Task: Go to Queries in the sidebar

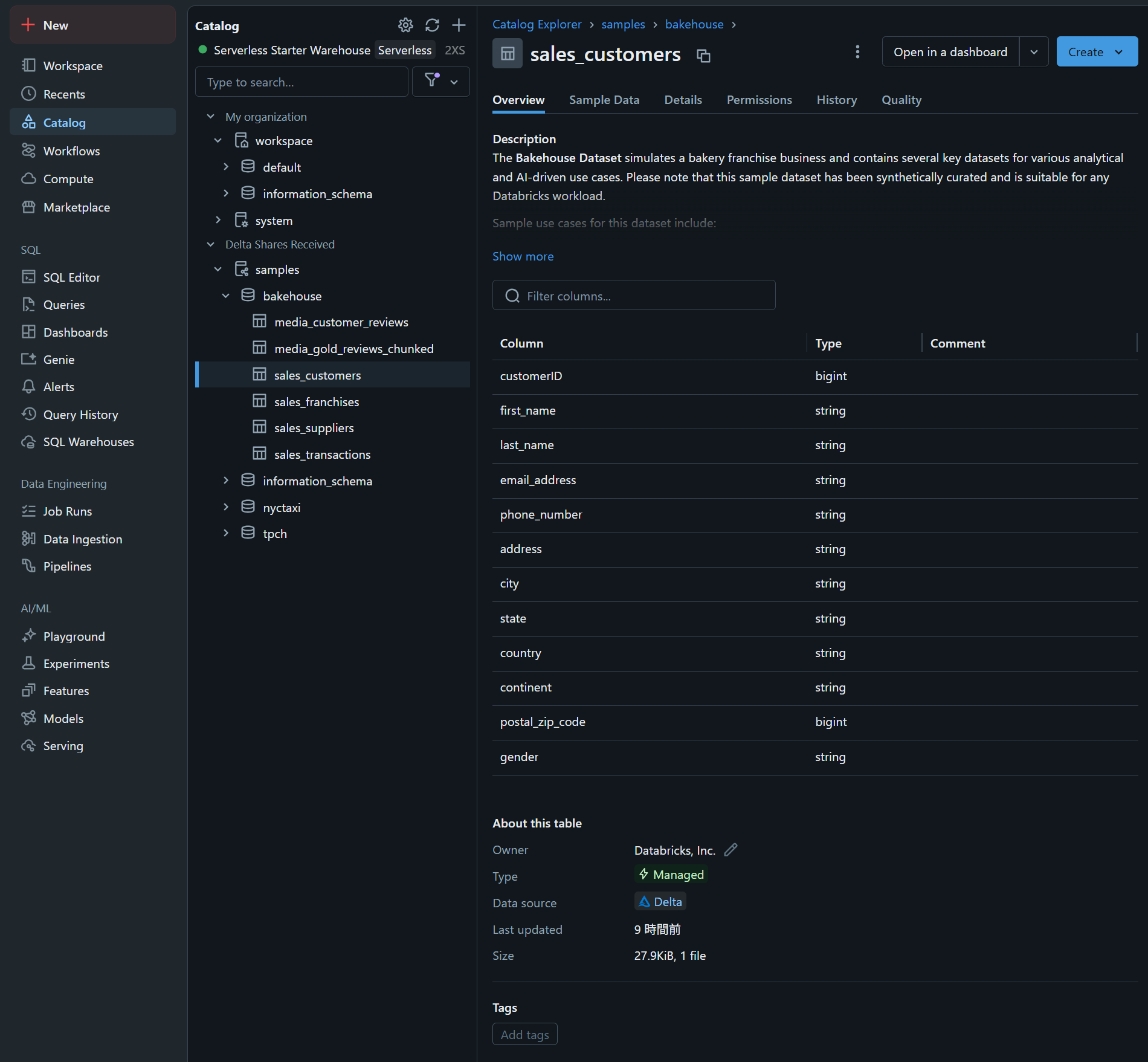Action: [x=92, y=304]
